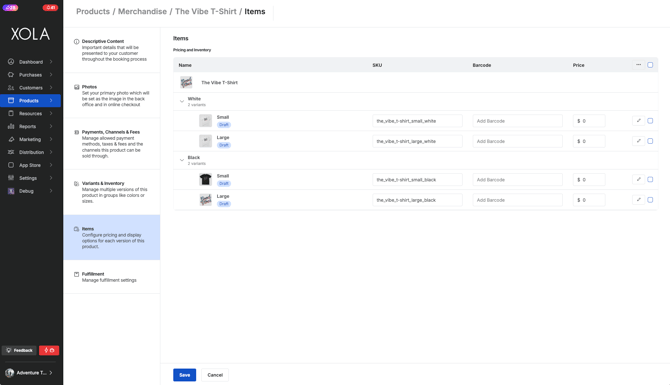Click edit pencil for Small White variant
The width and height of the screenshot is (670, 385).
click(x=638, y=120)
